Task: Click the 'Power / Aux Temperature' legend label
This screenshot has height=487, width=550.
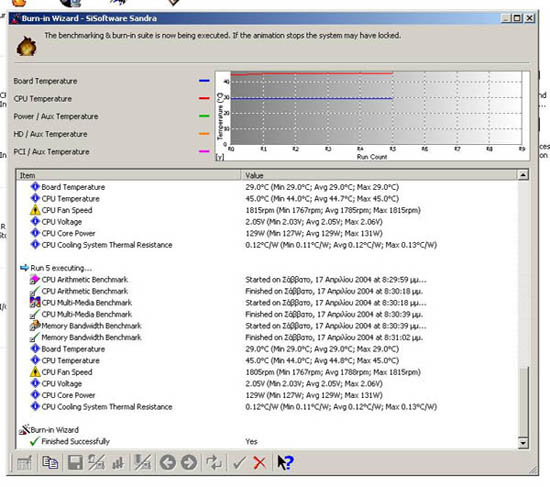Action: 56,116
